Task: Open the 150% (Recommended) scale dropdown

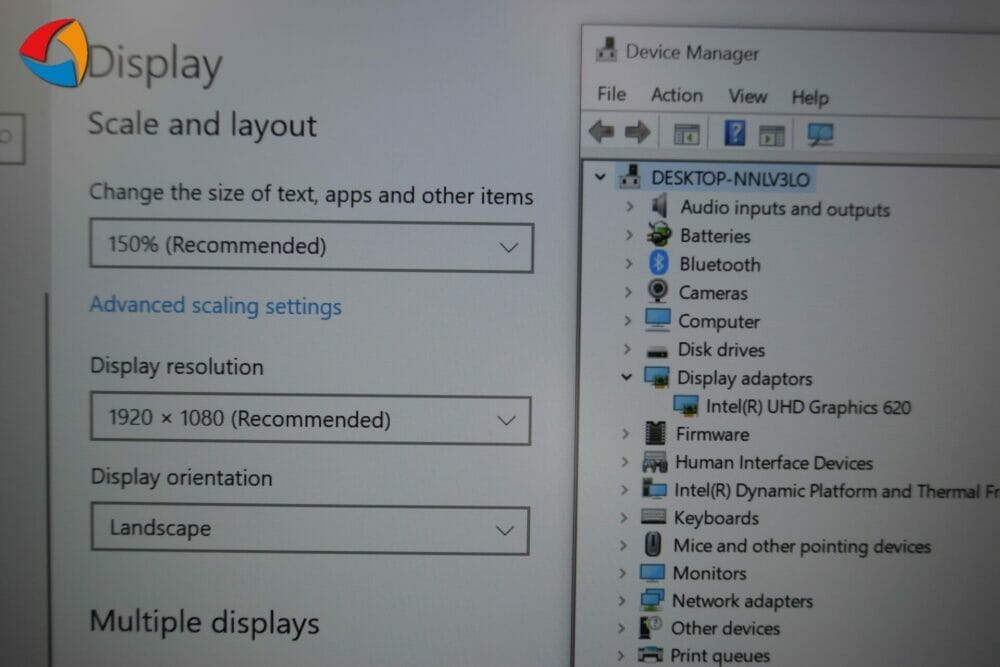Action: (311, 247)
